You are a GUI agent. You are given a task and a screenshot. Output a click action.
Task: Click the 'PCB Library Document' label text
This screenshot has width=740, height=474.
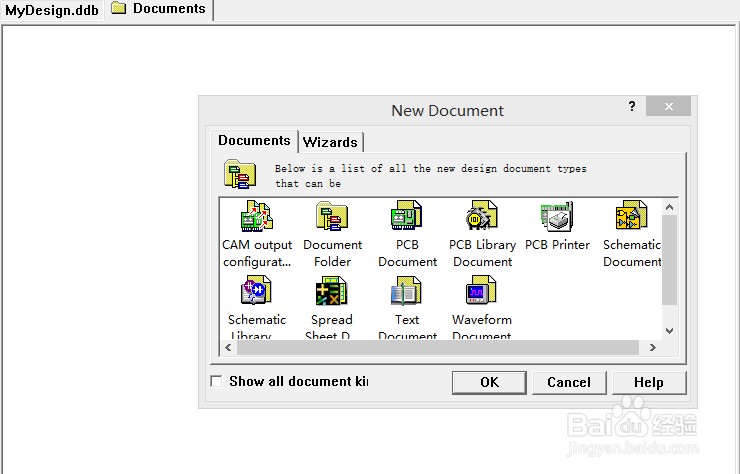coord(482,253)
